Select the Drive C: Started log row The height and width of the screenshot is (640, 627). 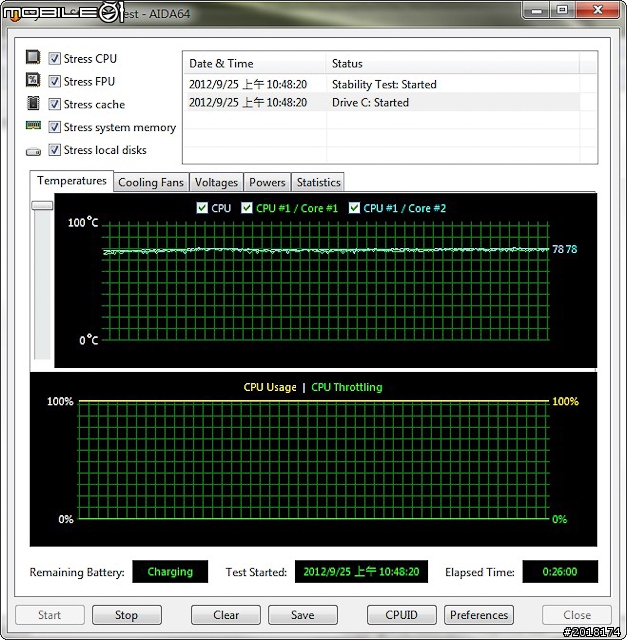382,102
